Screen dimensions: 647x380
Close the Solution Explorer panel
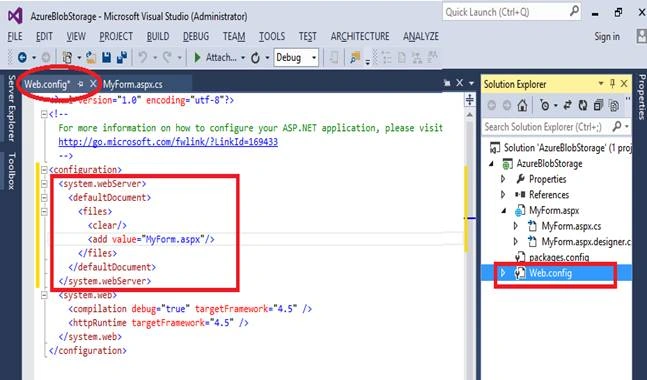[624, 84]
